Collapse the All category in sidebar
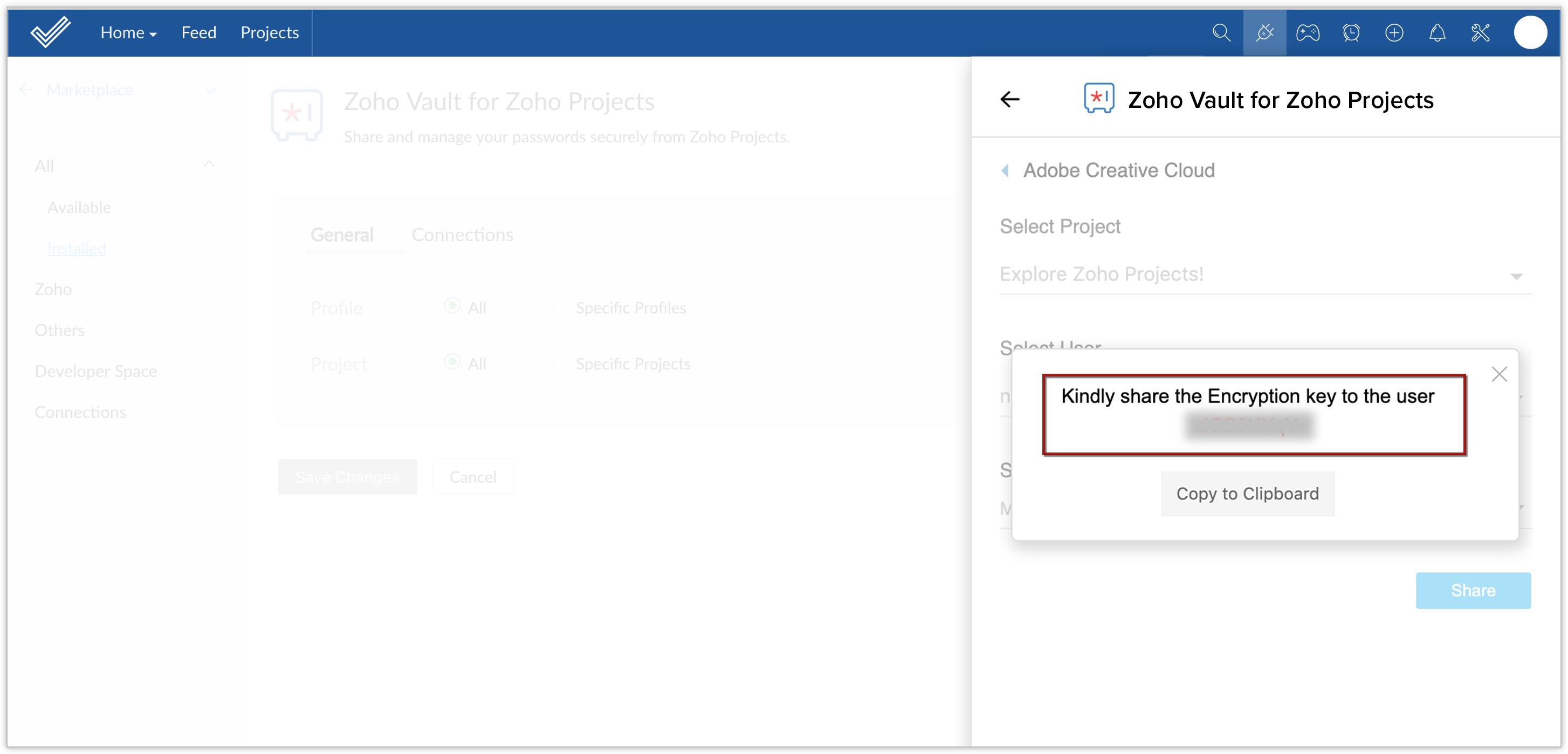This screenshot has height=754, width=1568. pyautogui.click(x=209, y=164)
